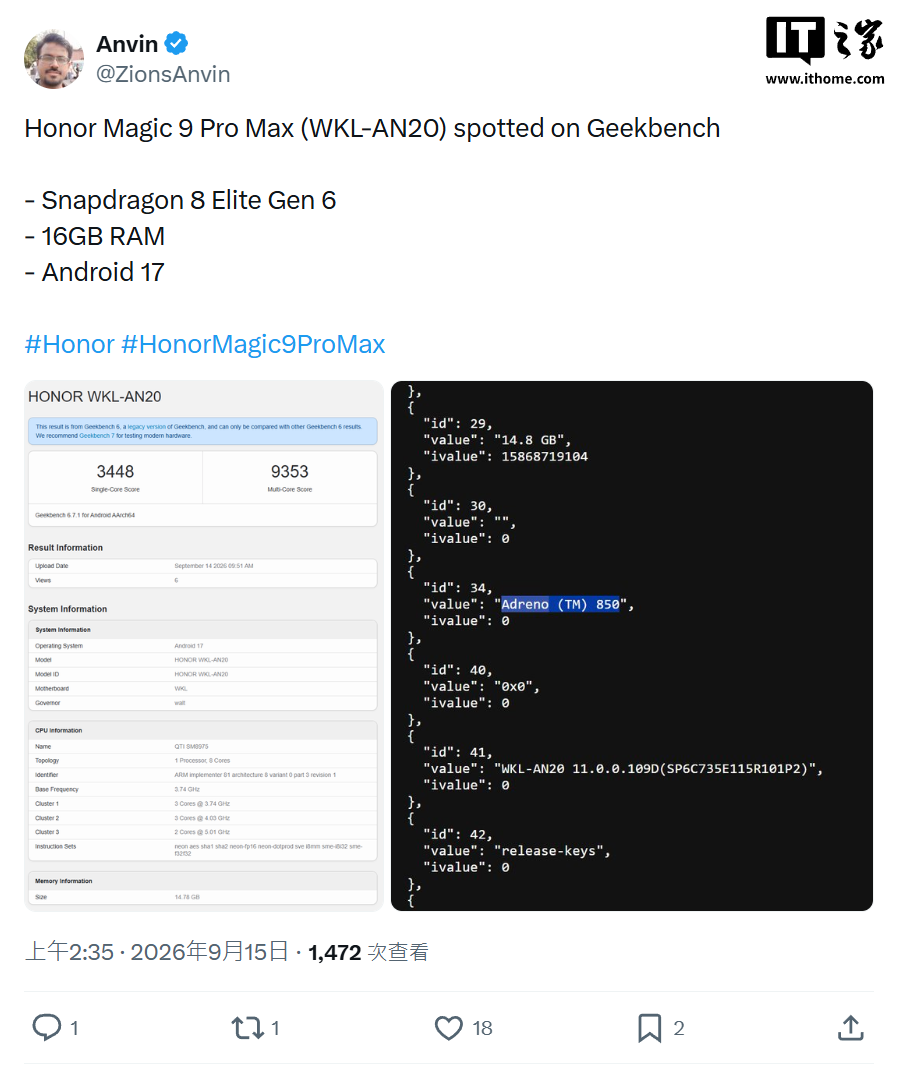Open the JSON code screenshot thumbnail
Screen dimensions: 898x1065
click(632, 645)
